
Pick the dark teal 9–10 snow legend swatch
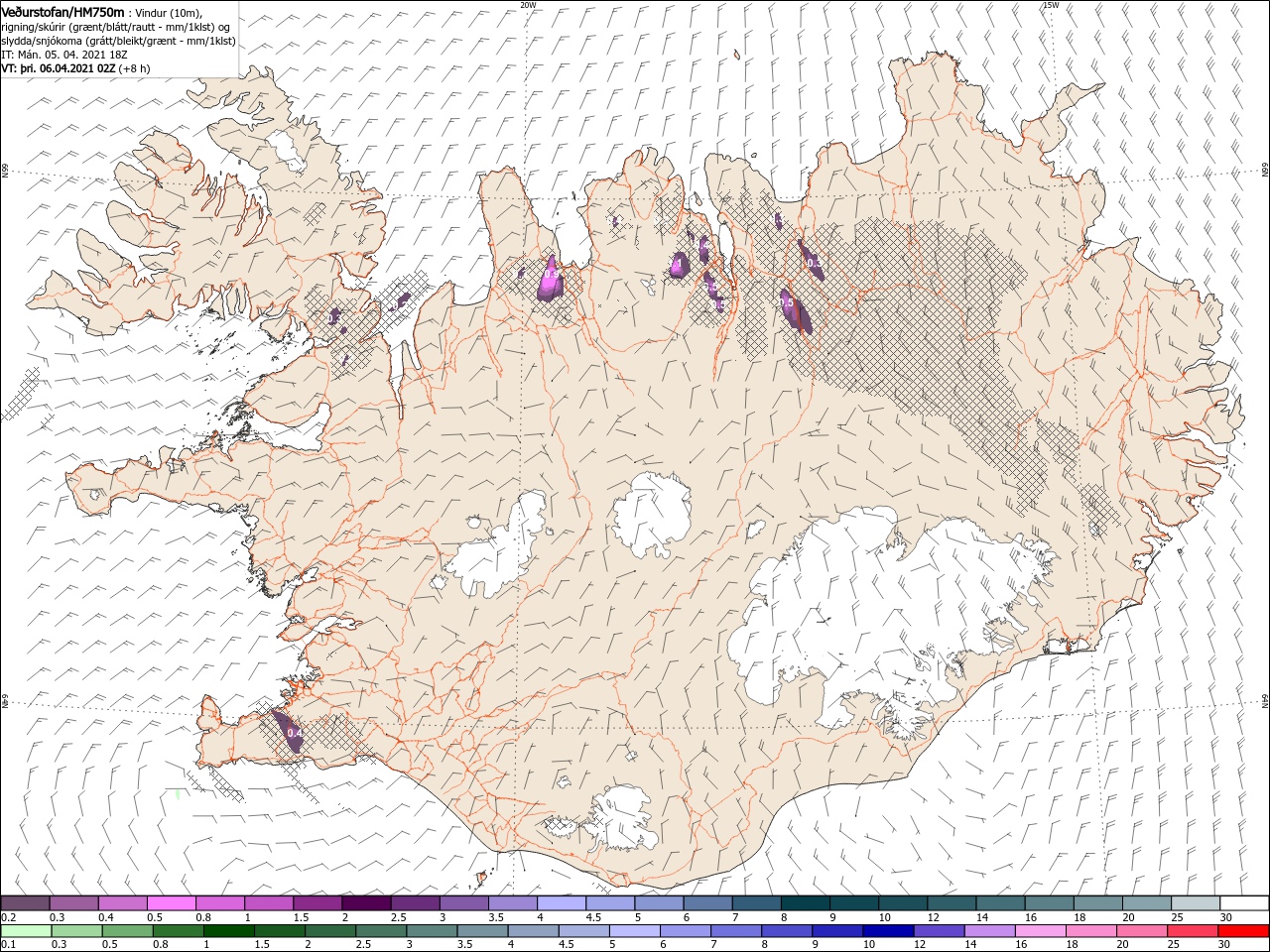point(854,903)
